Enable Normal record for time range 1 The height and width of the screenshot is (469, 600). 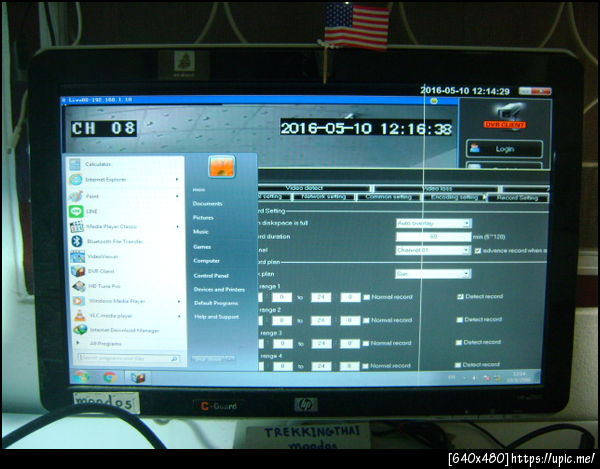coord(367,297)
